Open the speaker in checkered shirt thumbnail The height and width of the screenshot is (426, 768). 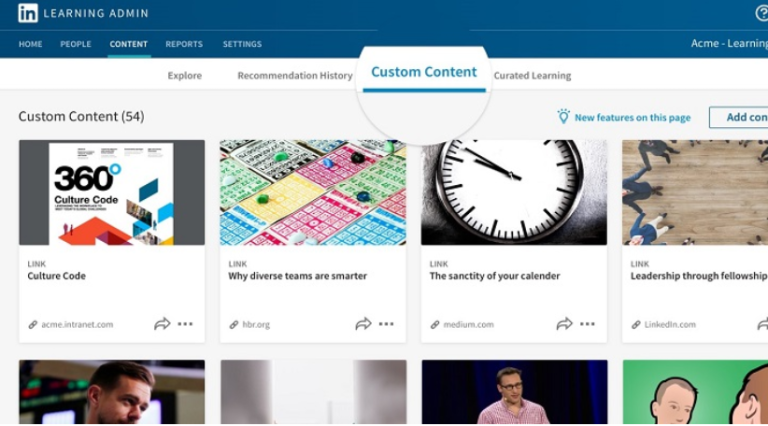[514, 392]
